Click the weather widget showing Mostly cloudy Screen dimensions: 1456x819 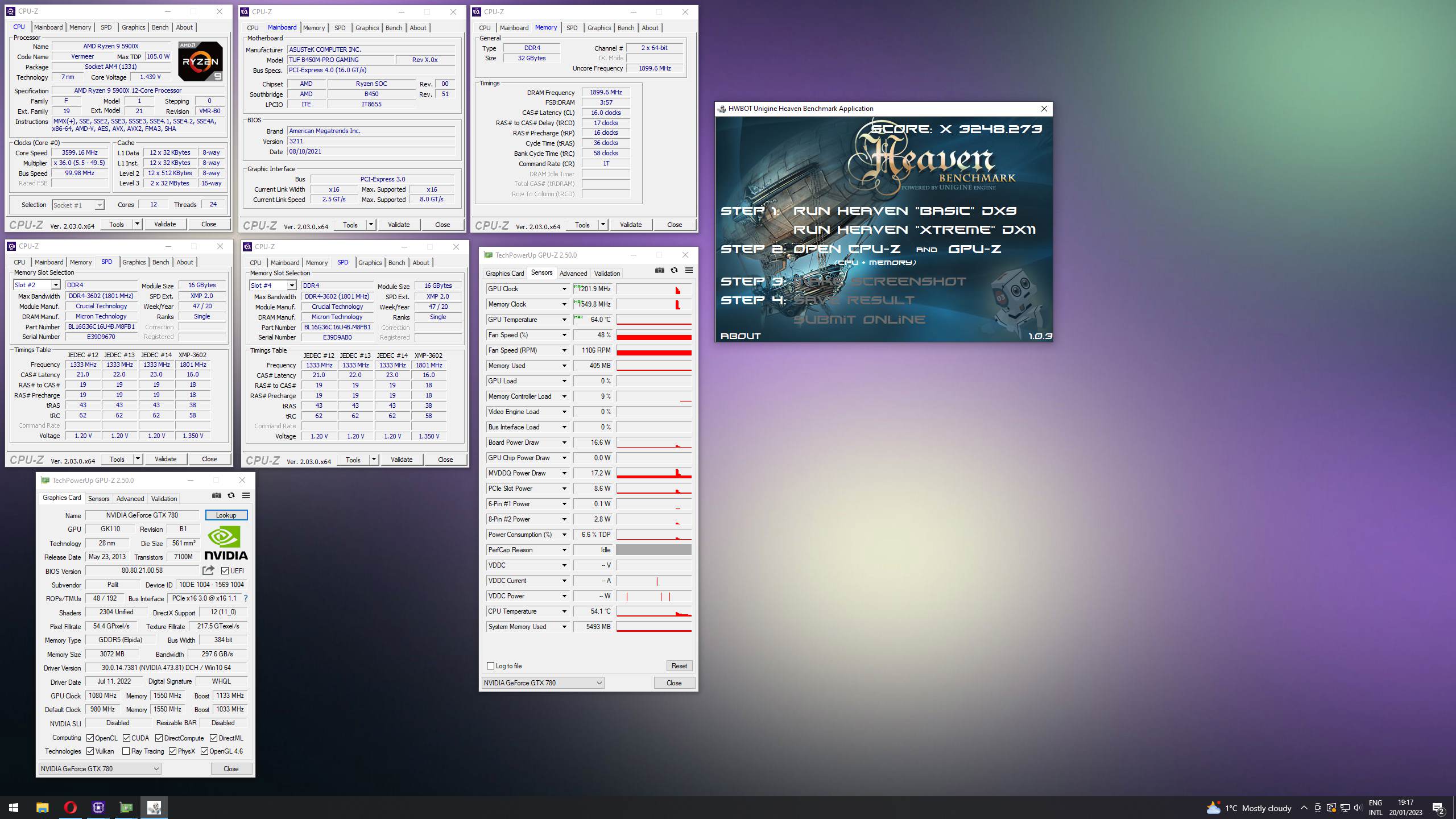pos(1249,808)
